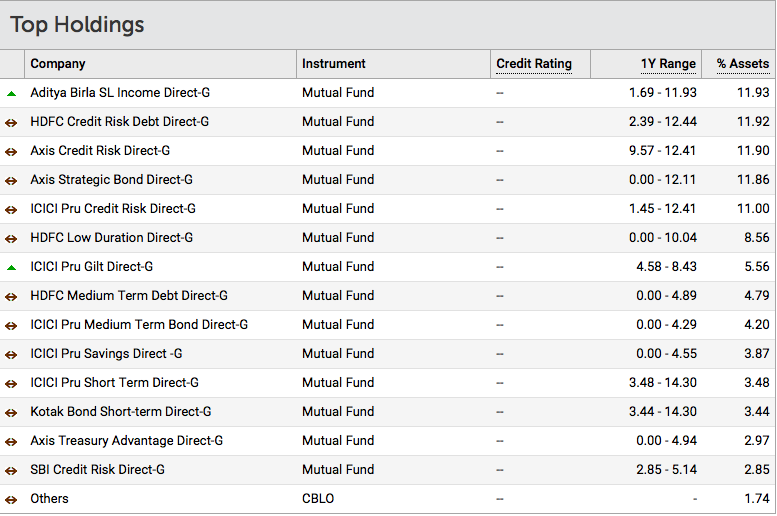
Task: Click the unchanged arrow icon beside Others row
Action: pyautogui.click(x=11, y=500)
